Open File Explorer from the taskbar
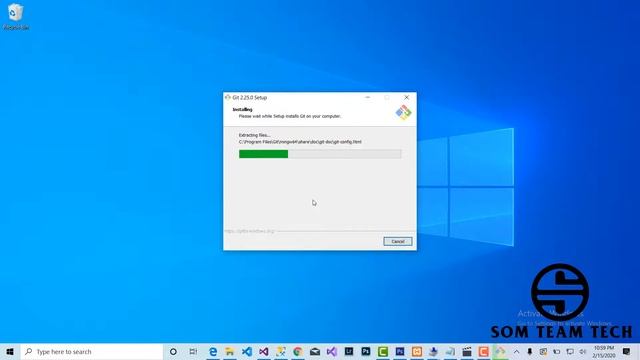The image size is (640, 360). click(230, 351)
